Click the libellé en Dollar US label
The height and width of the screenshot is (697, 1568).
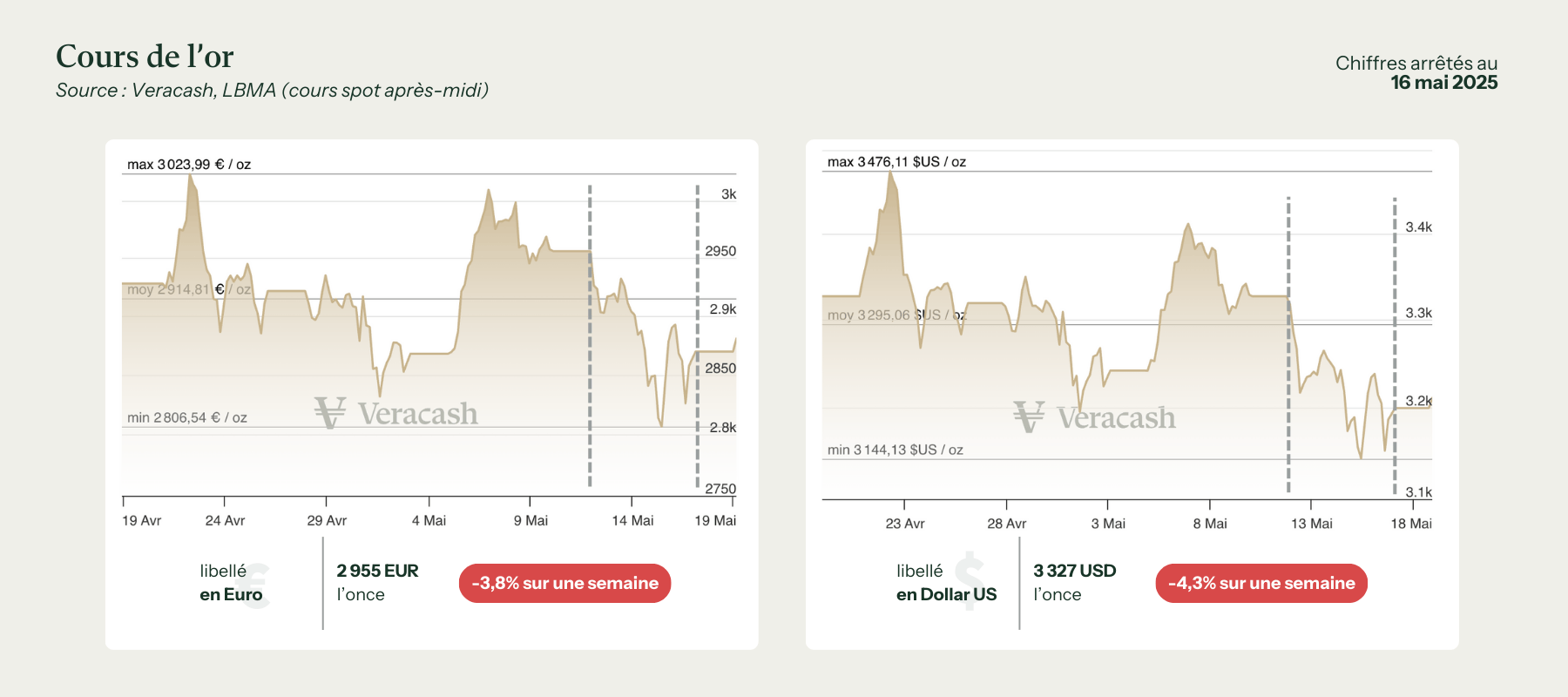(x=946, y=583)
